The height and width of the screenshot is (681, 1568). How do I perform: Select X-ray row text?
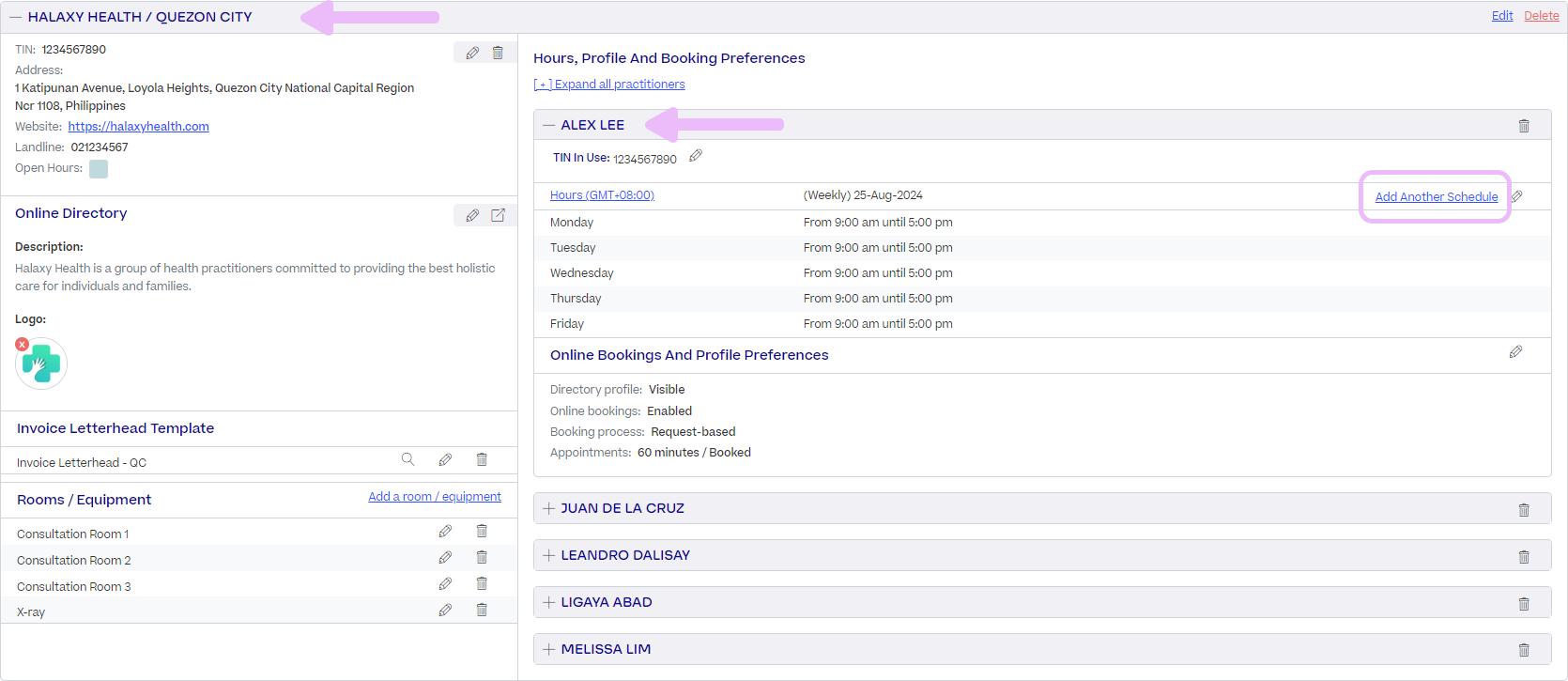pos(31,612)
